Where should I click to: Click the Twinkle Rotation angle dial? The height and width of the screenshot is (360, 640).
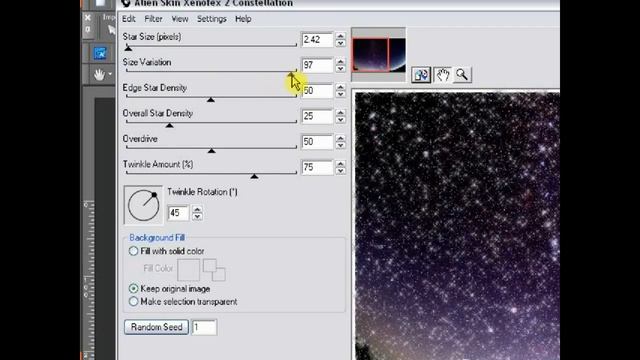coord(143,205)
